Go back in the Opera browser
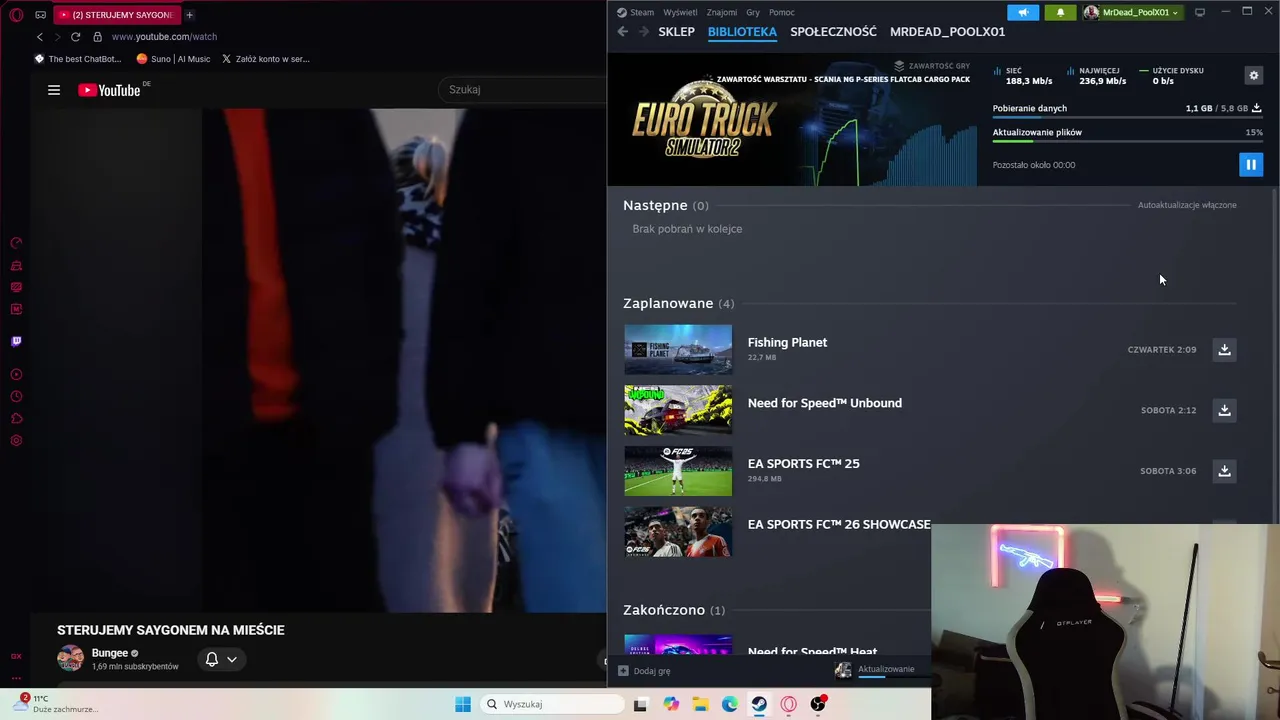 point(40,37)
